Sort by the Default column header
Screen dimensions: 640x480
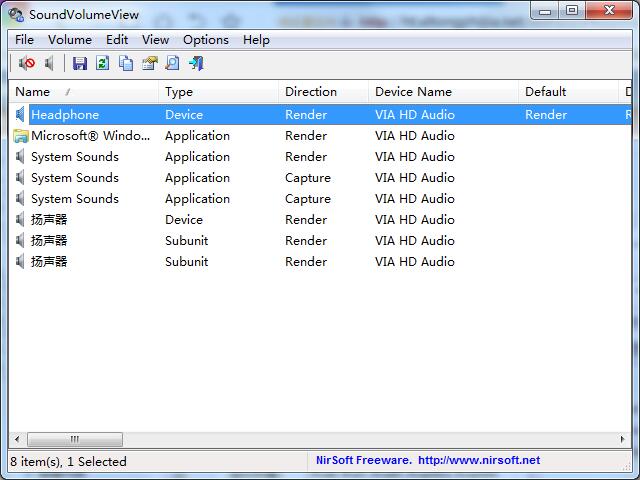pyautogui.click(x=568, y=92)
